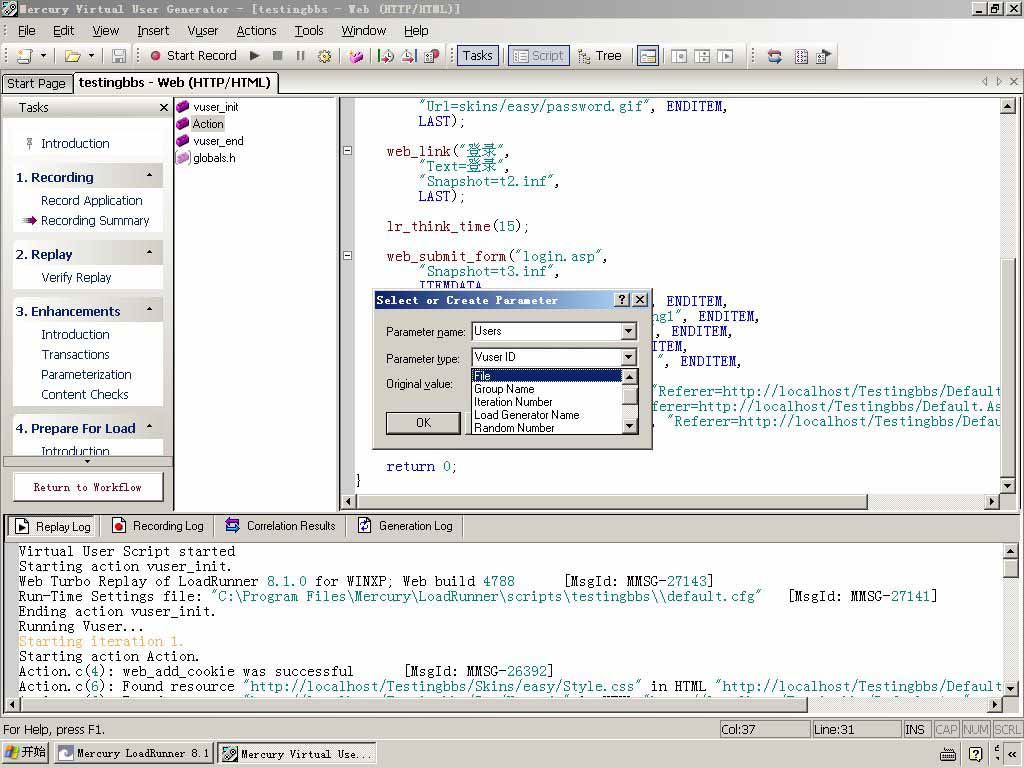Collapse the 1. Recording section

pyautogui.click(x=149, y=177)
